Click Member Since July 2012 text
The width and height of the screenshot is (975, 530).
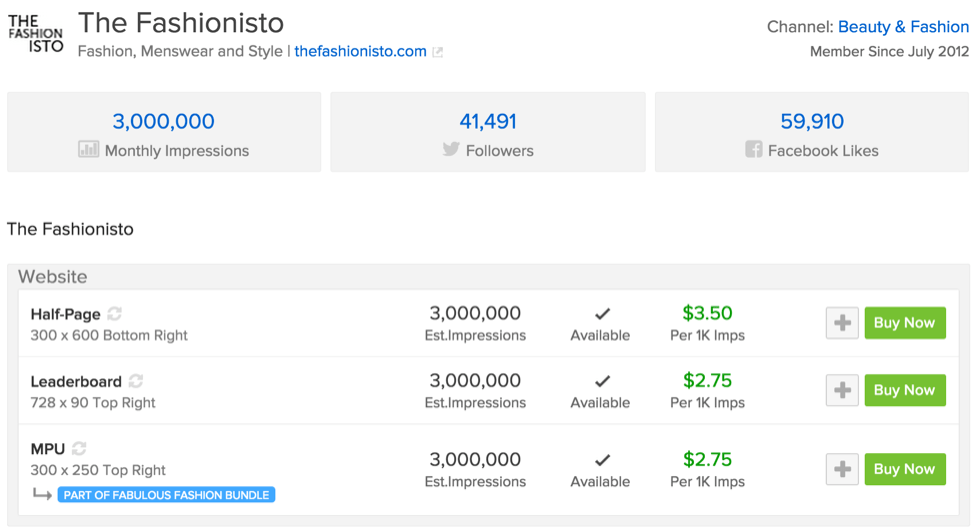(x=889, y=52)
